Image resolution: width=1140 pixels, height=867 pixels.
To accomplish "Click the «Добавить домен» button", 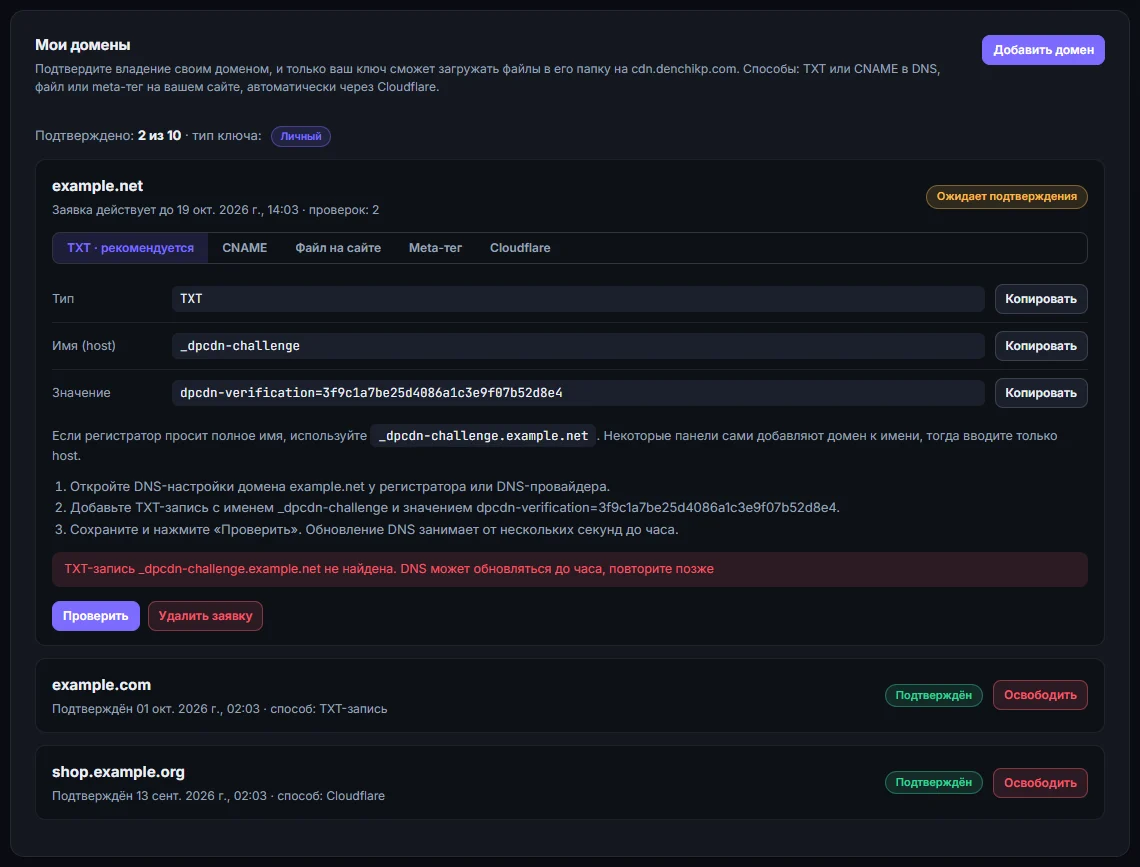I will click(1043, 50).
